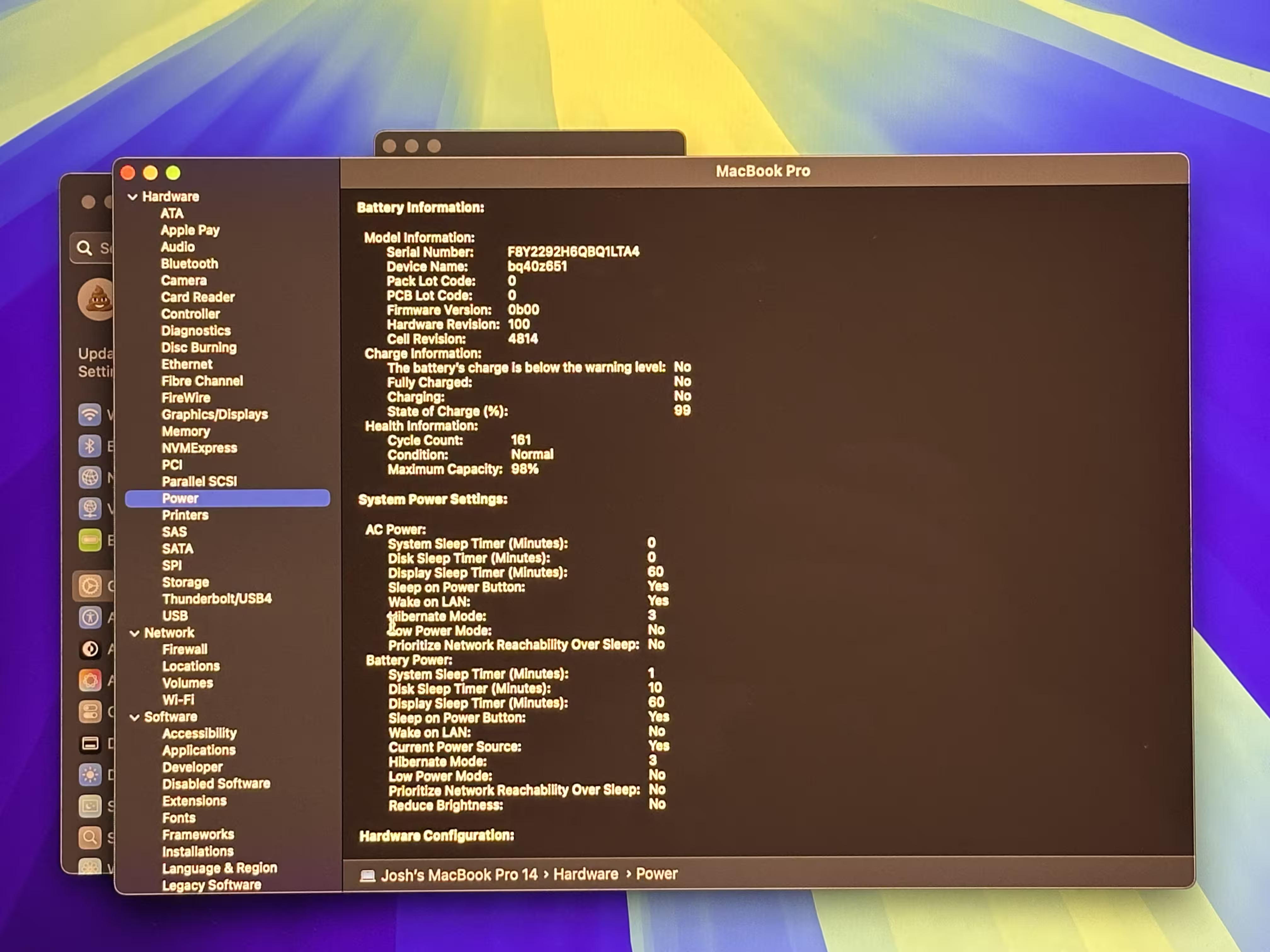The width and height of the screenshot is (1270, 952).
Task: Open General gear icon in System Settings sidebar
Action: click(x=90, y=586)
